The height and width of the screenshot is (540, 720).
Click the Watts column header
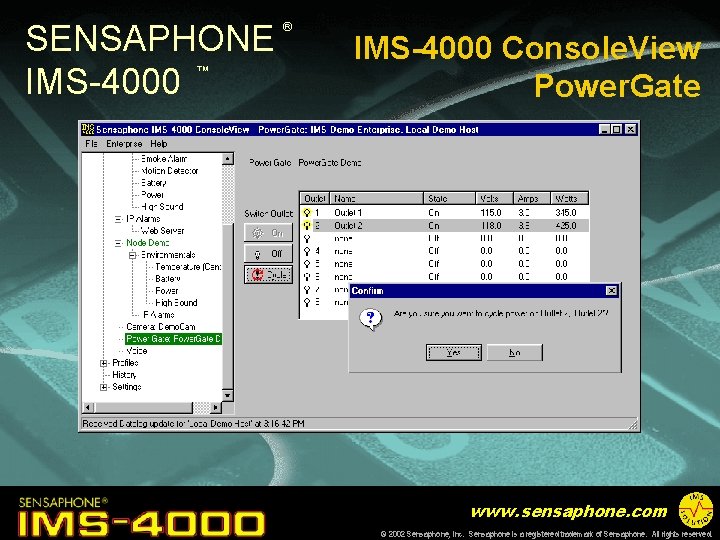tap(569, 198)
